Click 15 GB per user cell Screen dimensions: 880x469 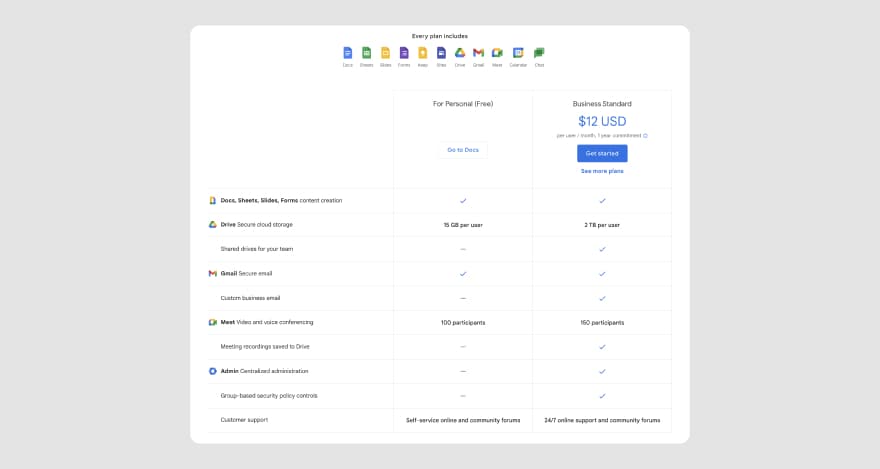pyautogui.click(x=463, y=225)
